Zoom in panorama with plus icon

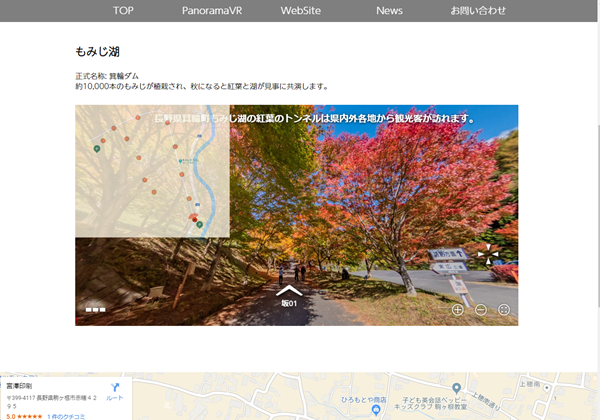(x=458, y=310)
